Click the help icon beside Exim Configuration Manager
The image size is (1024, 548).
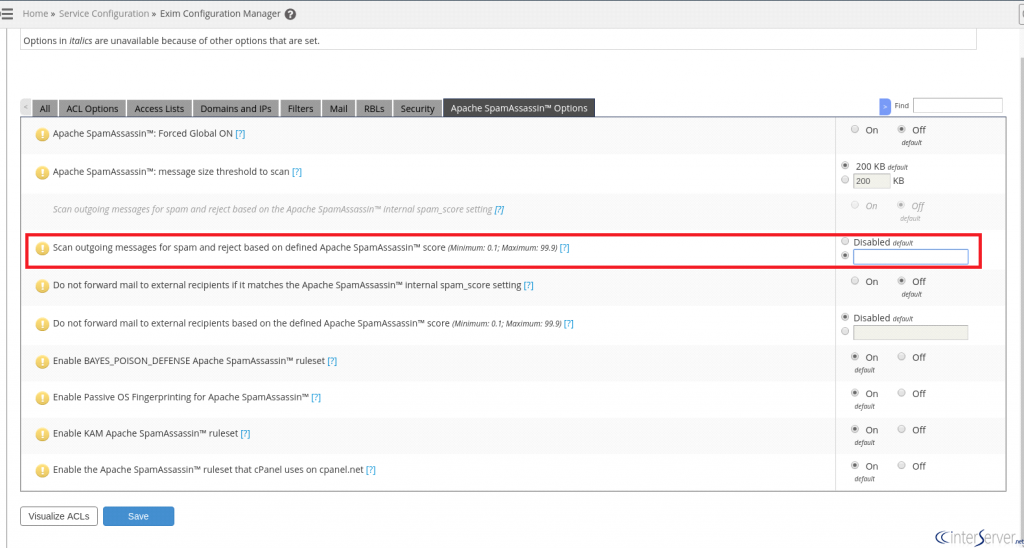(290, 15)
